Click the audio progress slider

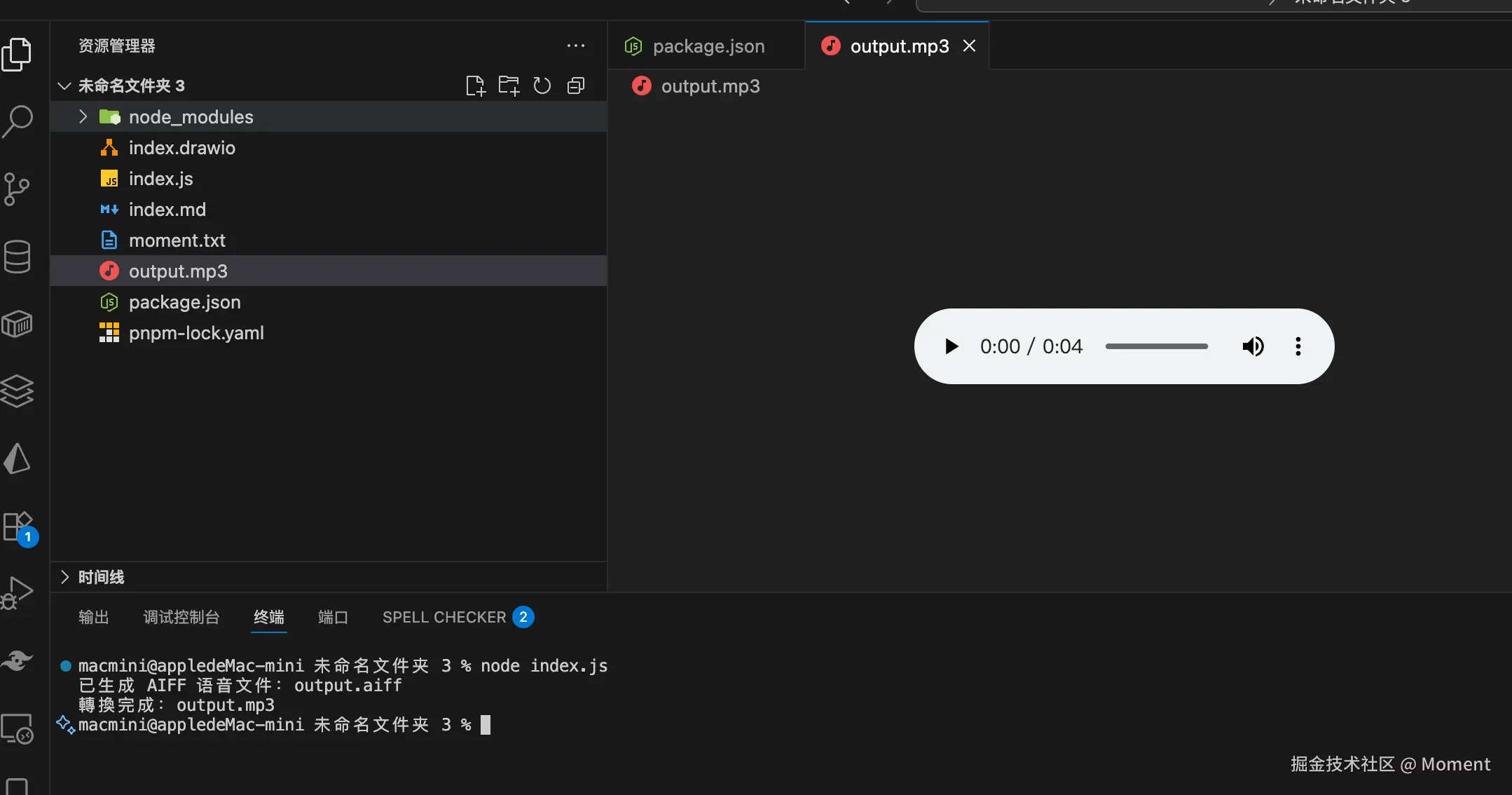pyautogui.click(x=1156, y=346)
